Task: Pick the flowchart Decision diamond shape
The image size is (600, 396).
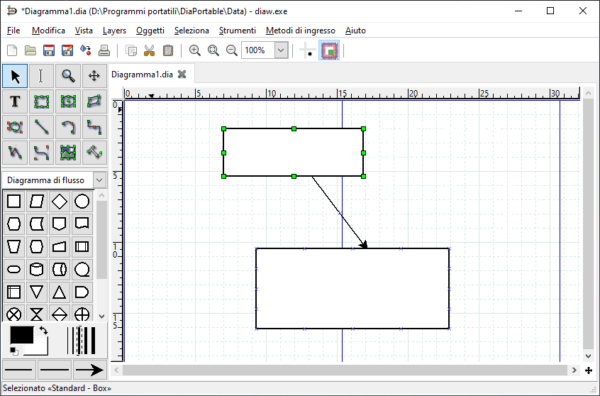Action: [x=59, y=201]
